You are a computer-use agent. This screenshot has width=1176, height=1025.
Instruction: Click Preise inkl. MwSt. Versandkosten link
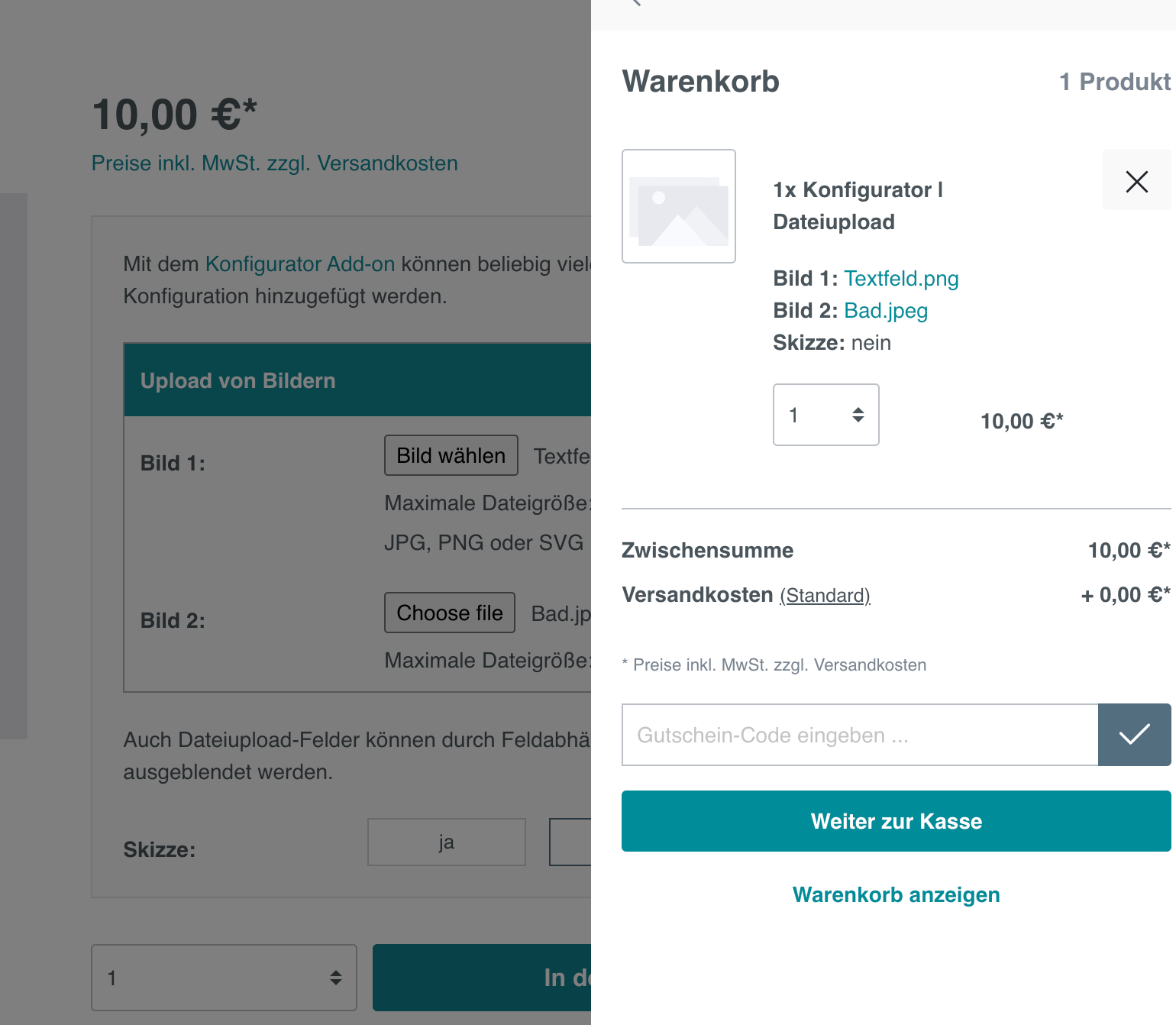coord(274,163)
